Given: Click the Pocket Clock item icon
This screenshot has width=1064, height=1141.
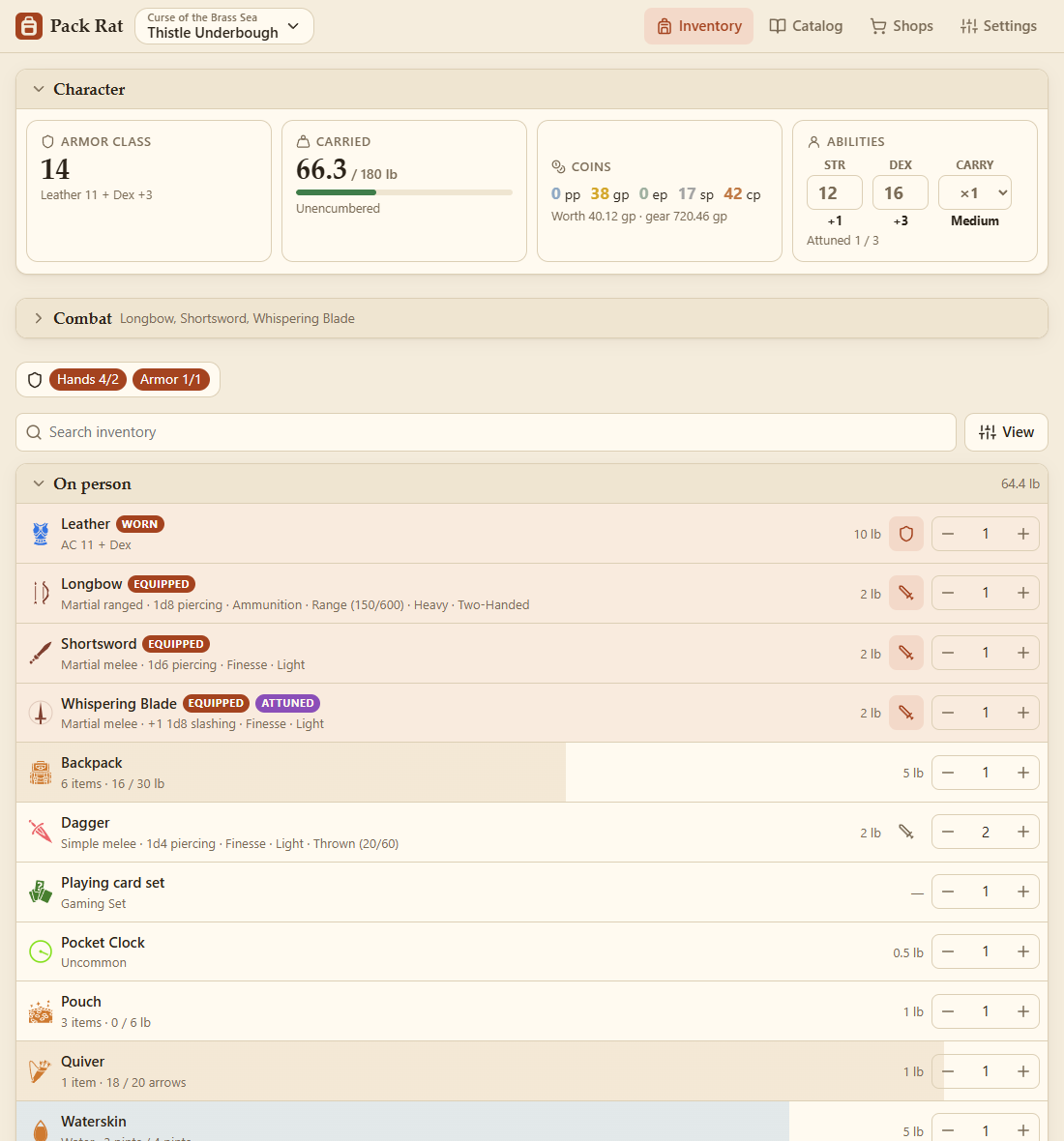Looking at the screenshot, I should tap(41, 951).
